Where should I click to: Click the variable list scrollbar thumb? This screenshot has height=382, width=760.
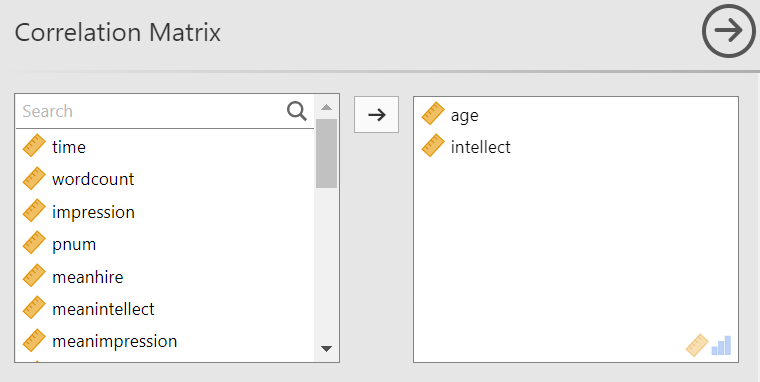(327, 153)
